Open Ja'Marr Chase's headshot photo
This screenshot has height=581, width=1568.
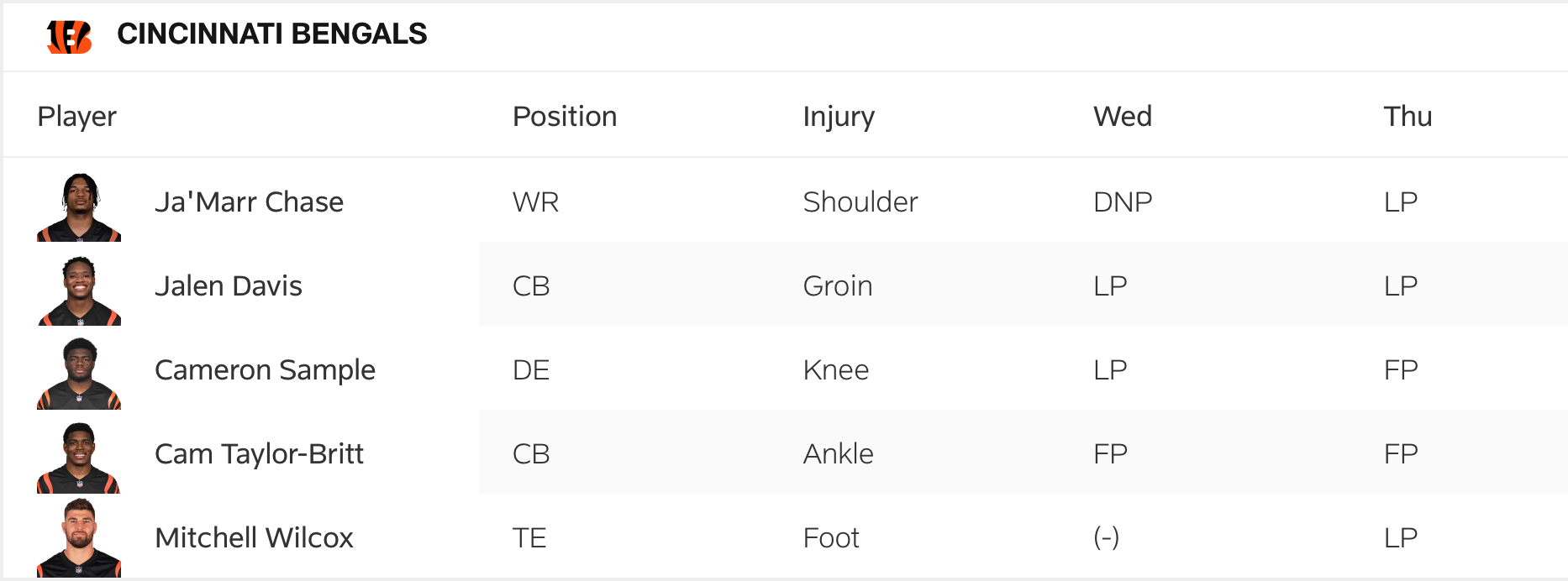click(79, 207)
